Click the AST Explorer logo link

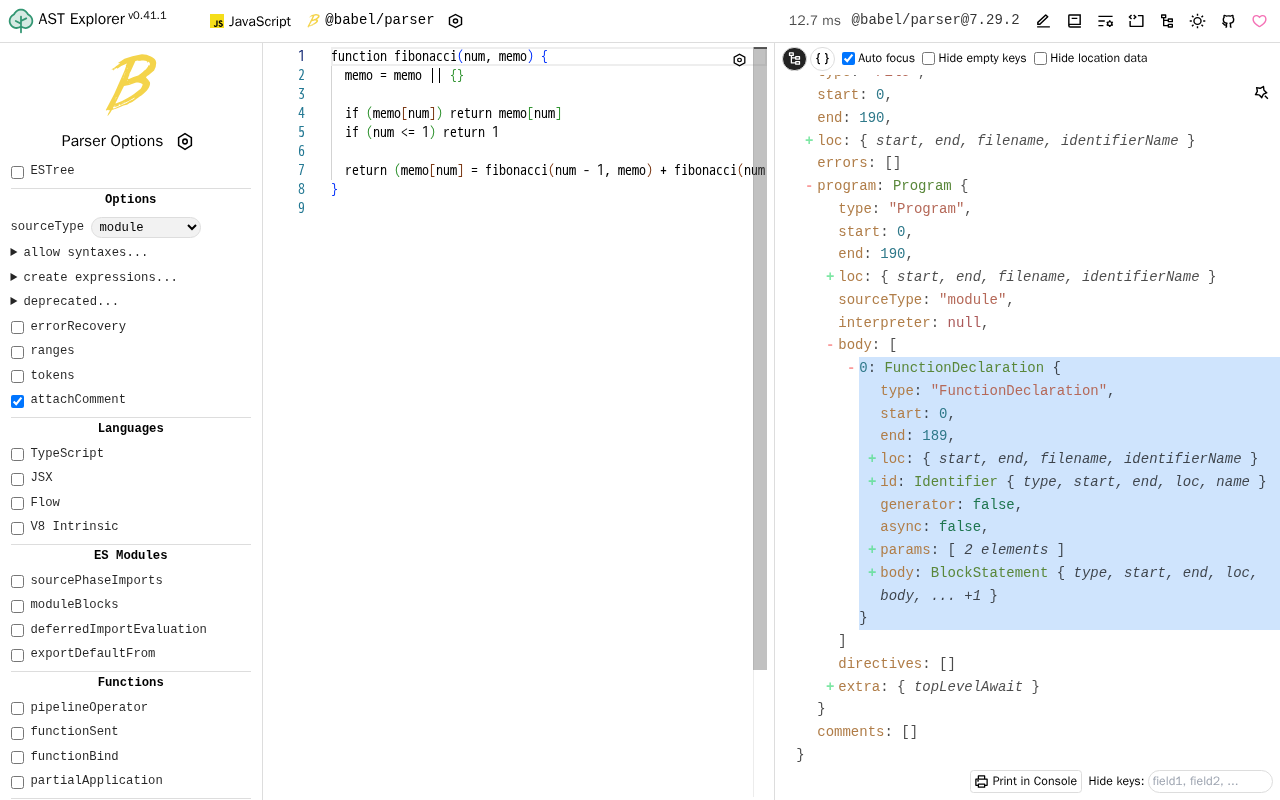[86, 20]
